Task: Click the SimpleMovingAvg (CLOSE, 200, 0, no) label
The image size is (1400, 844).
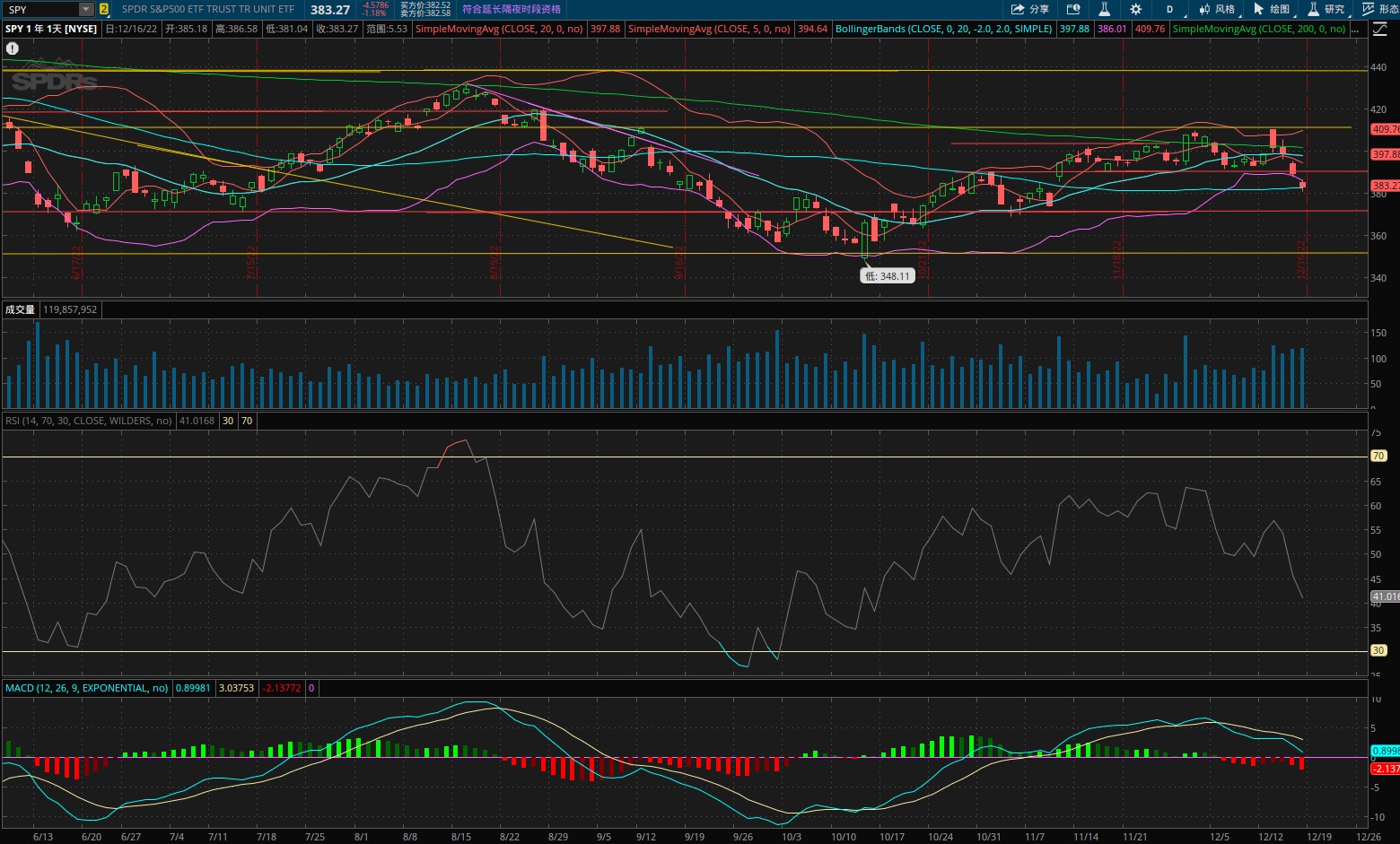Action: (x=1259, y=29)
